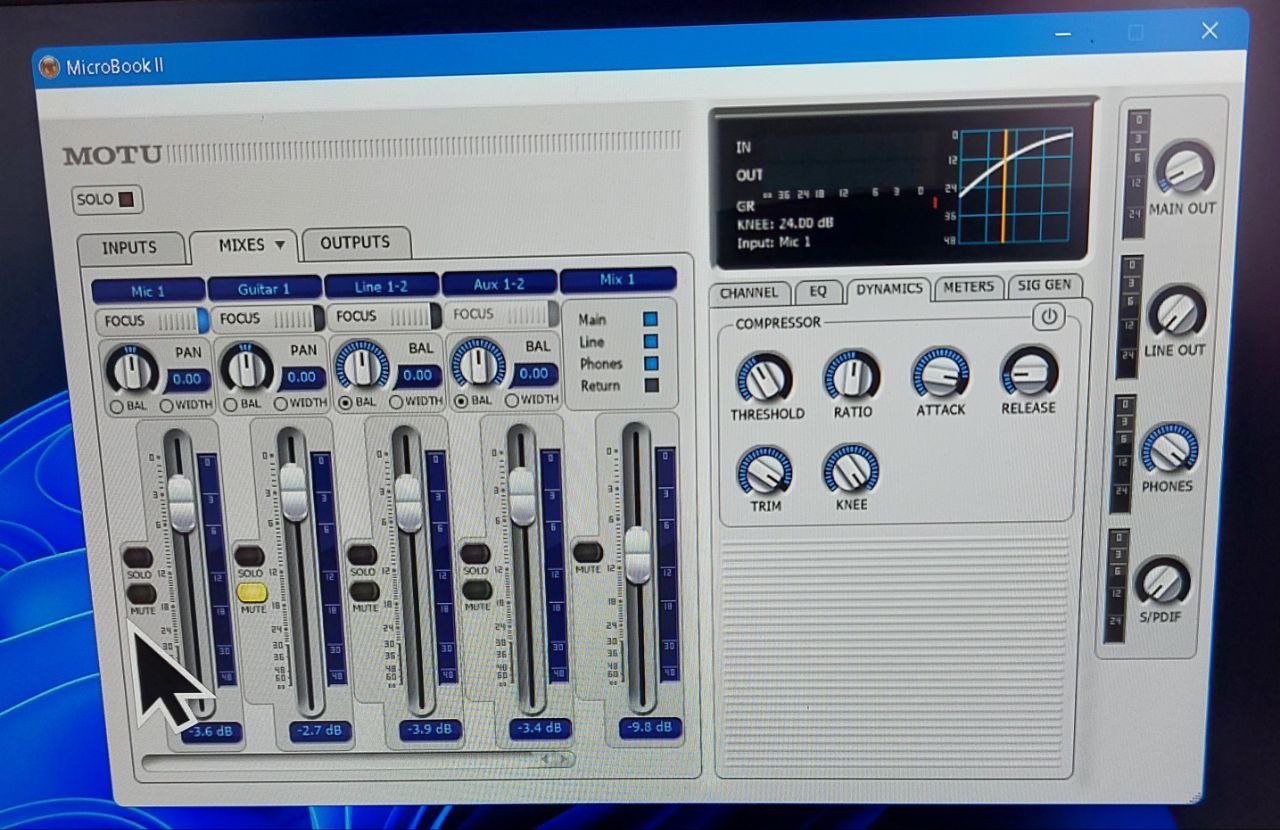Switch to the OUTPUTS tab
The height and width of the screenshot is (830, 1280).
355,242
